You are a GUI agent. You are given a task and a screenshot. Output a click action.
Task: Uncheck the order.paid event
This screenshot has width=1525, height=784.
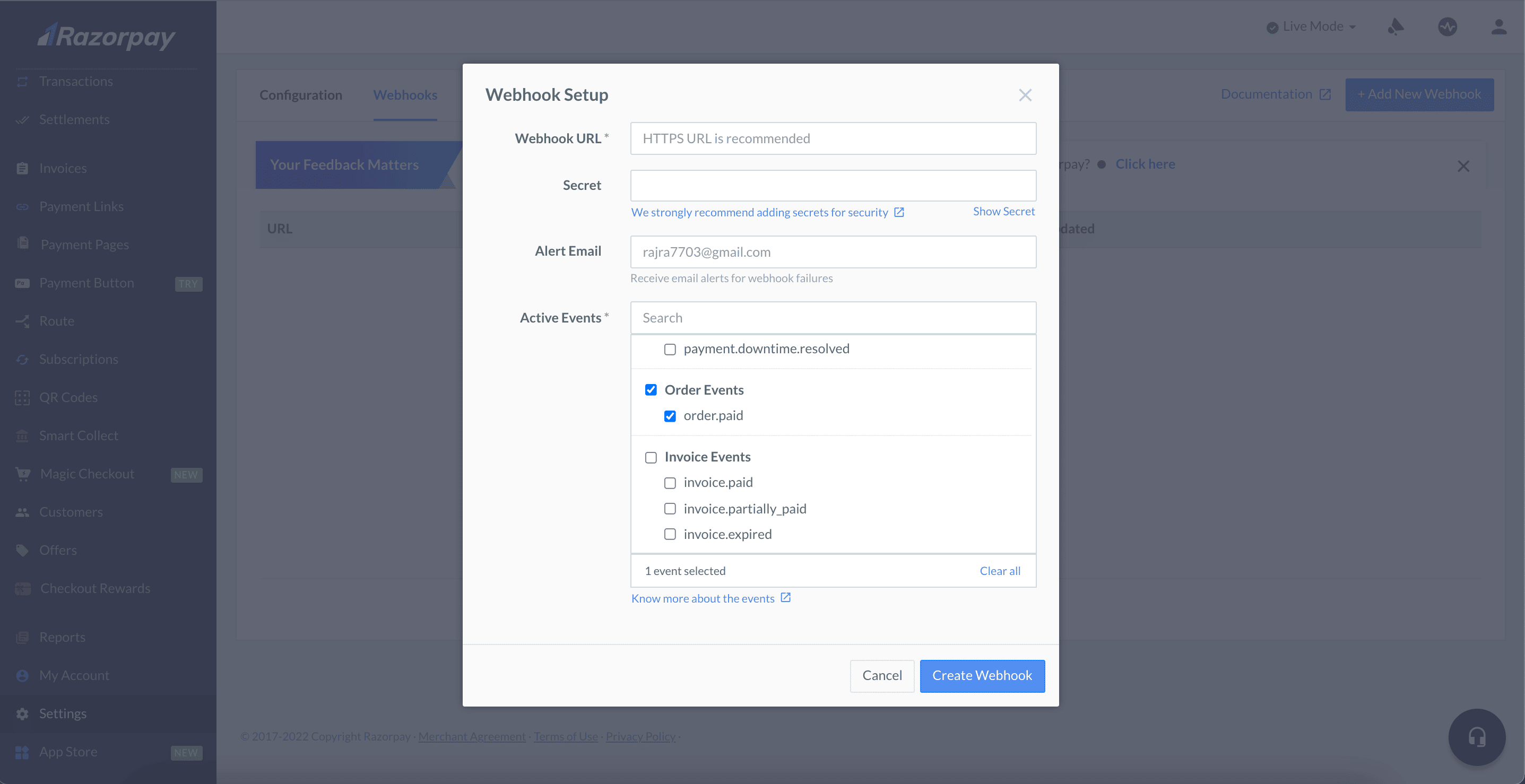pos(670,416)
